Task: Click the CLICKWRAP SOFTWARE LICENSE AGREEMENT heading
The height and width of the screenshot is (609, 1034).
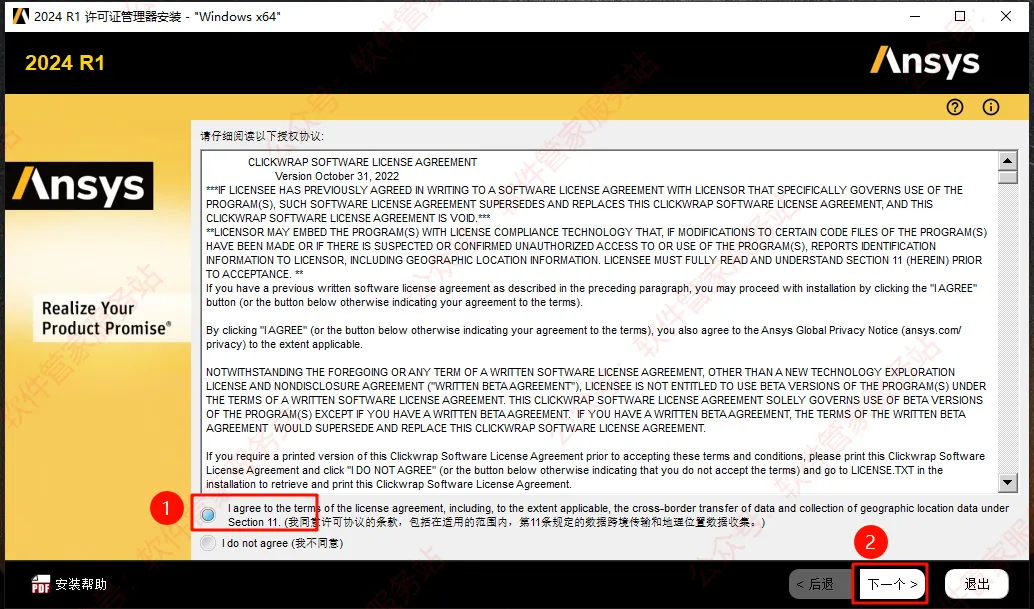Action: 363,162
